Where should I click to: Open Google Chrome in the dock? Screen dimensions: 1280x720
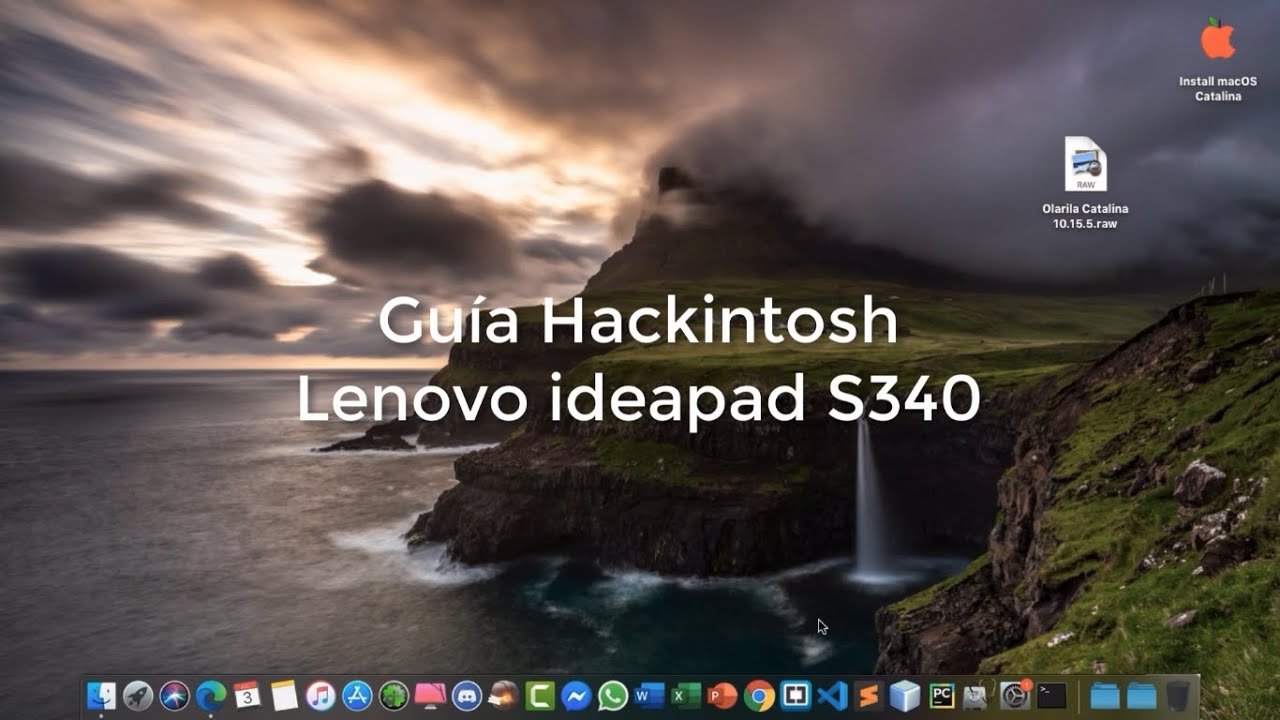coord(759,695)
